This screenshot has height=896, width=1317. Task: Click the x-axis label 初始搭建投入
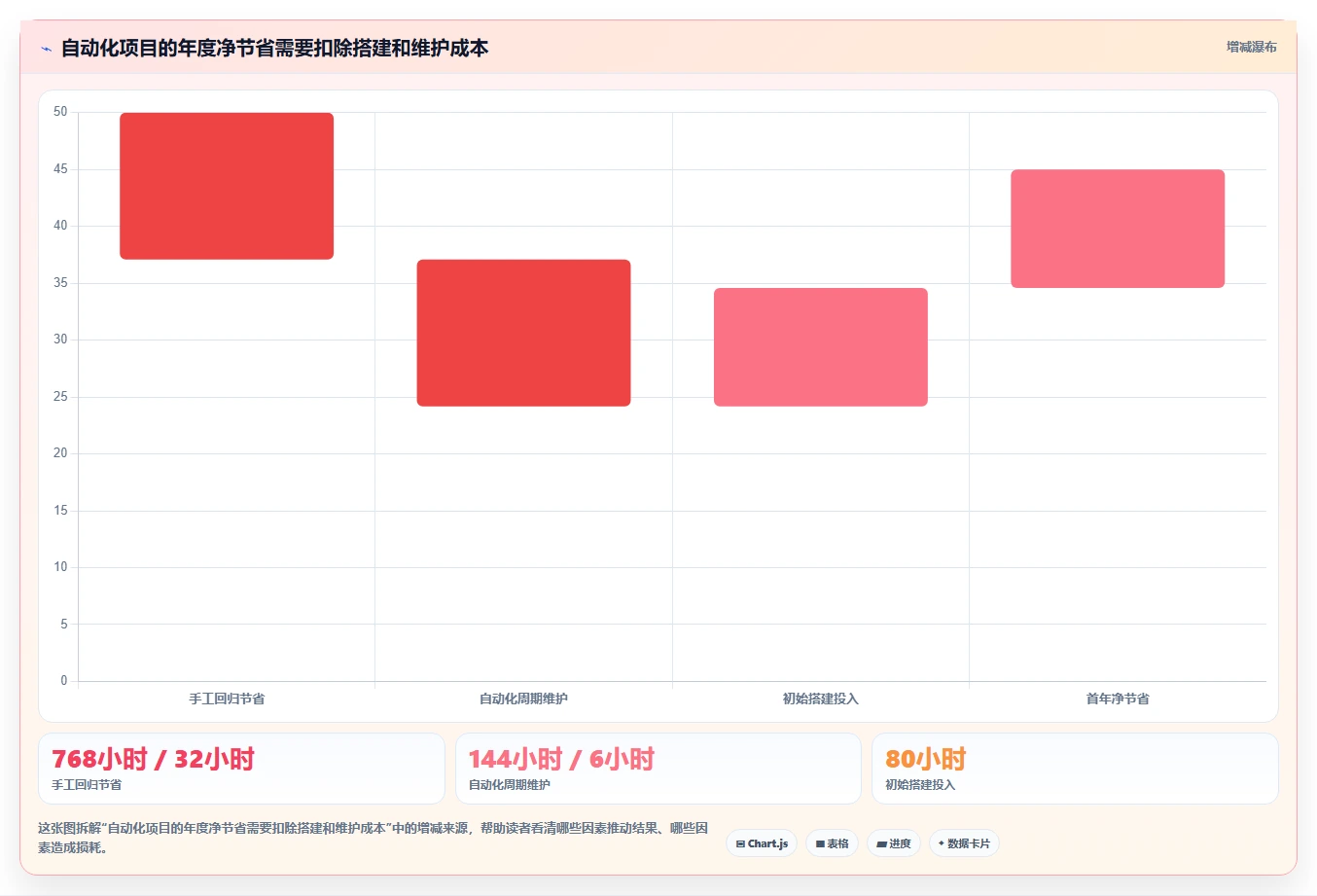tap(821, 699)
